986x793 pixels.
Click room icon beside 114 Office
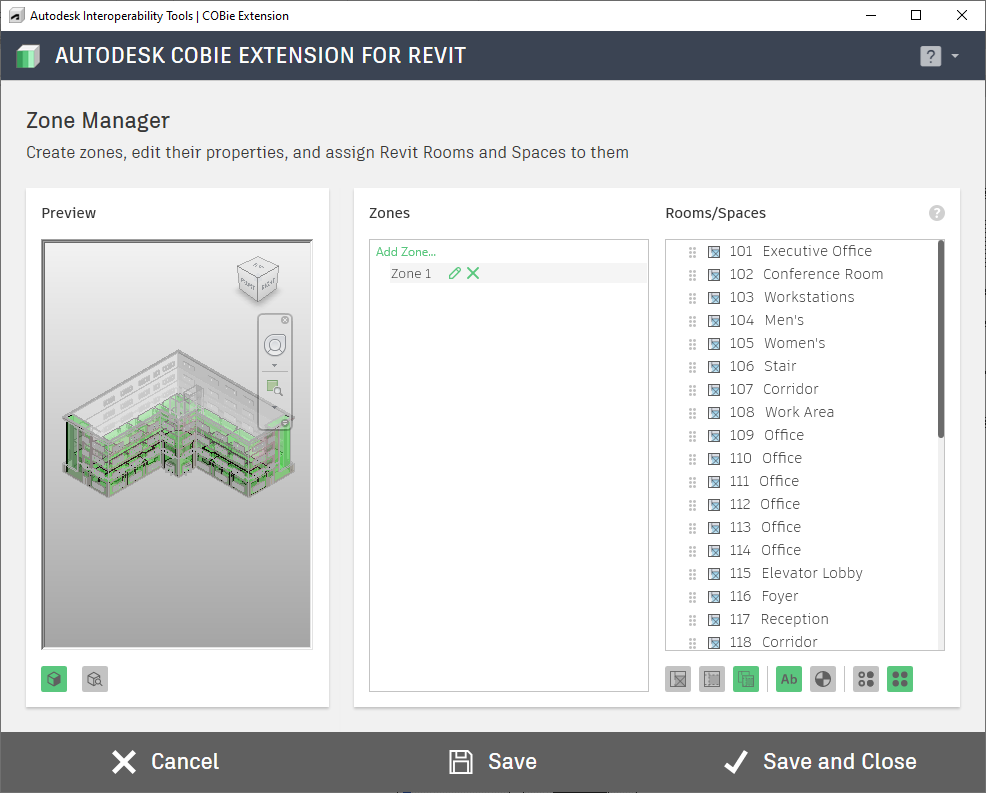coord(714,552)
